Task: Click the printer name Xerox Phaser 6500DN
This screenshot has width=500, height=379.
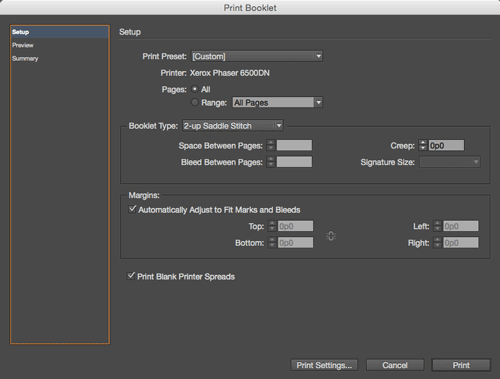Action: tap(230, 73)
